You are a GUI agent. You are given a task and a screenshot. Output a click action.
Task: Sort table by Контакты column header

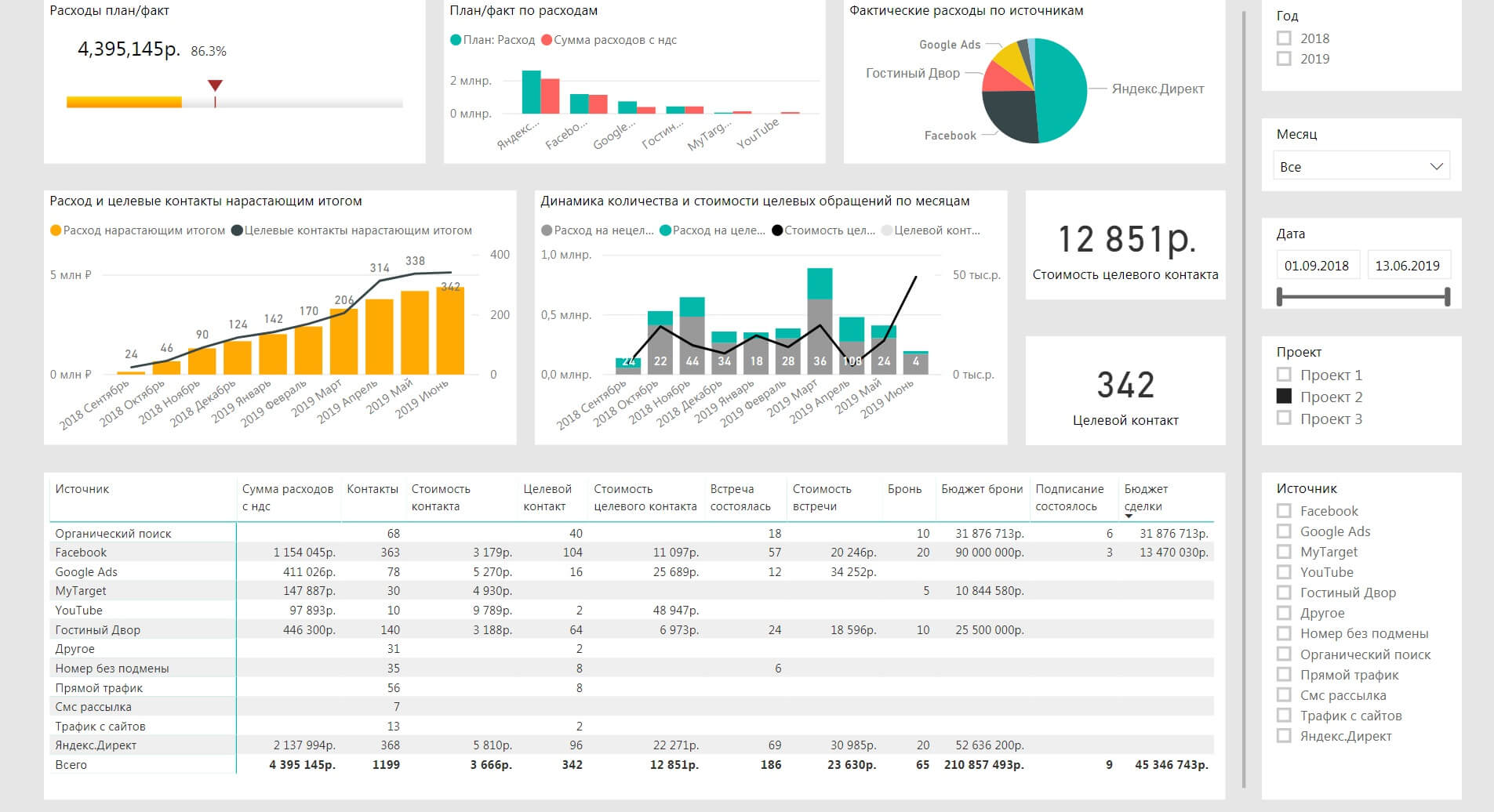373,489
